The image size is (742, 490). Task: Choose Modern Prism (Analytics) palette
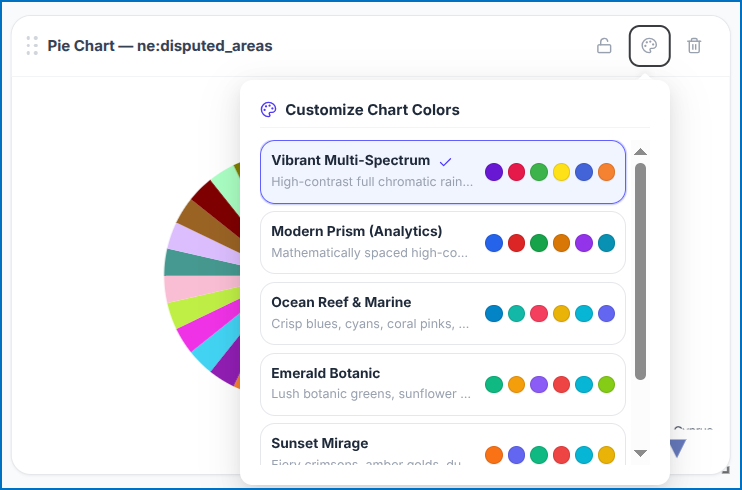point(442,242)
